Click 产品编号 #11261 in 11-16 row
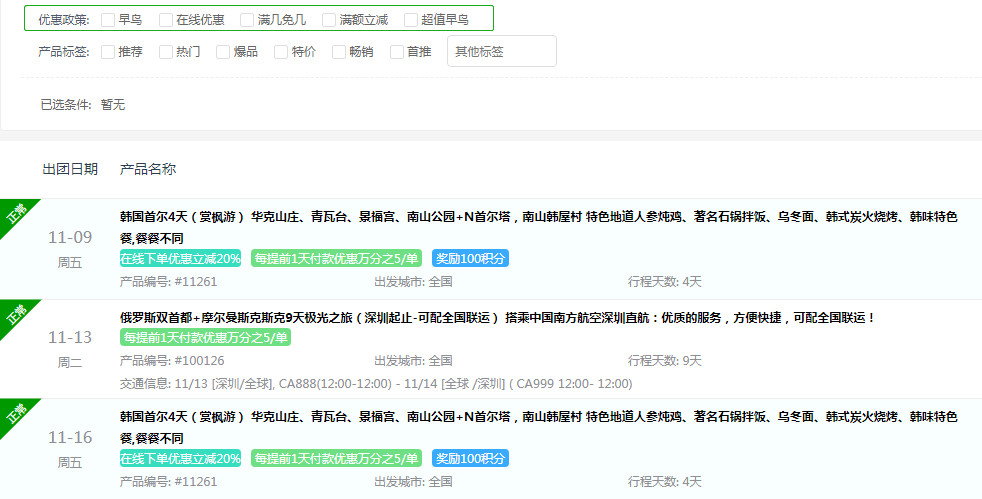This screenshot has height=499, width=982. 168,481
